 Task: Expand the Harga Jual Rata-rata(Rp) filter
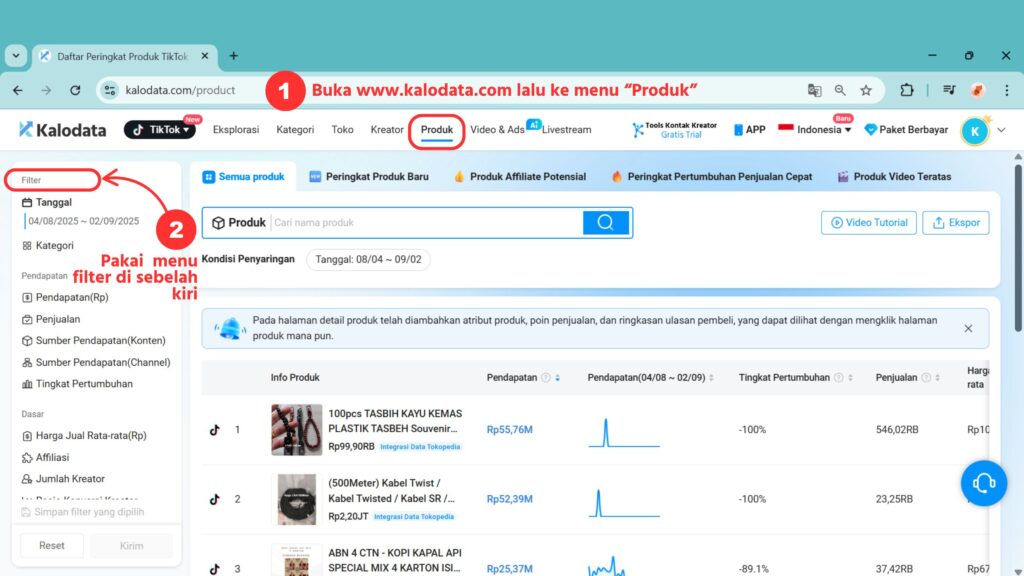point(84,436)
